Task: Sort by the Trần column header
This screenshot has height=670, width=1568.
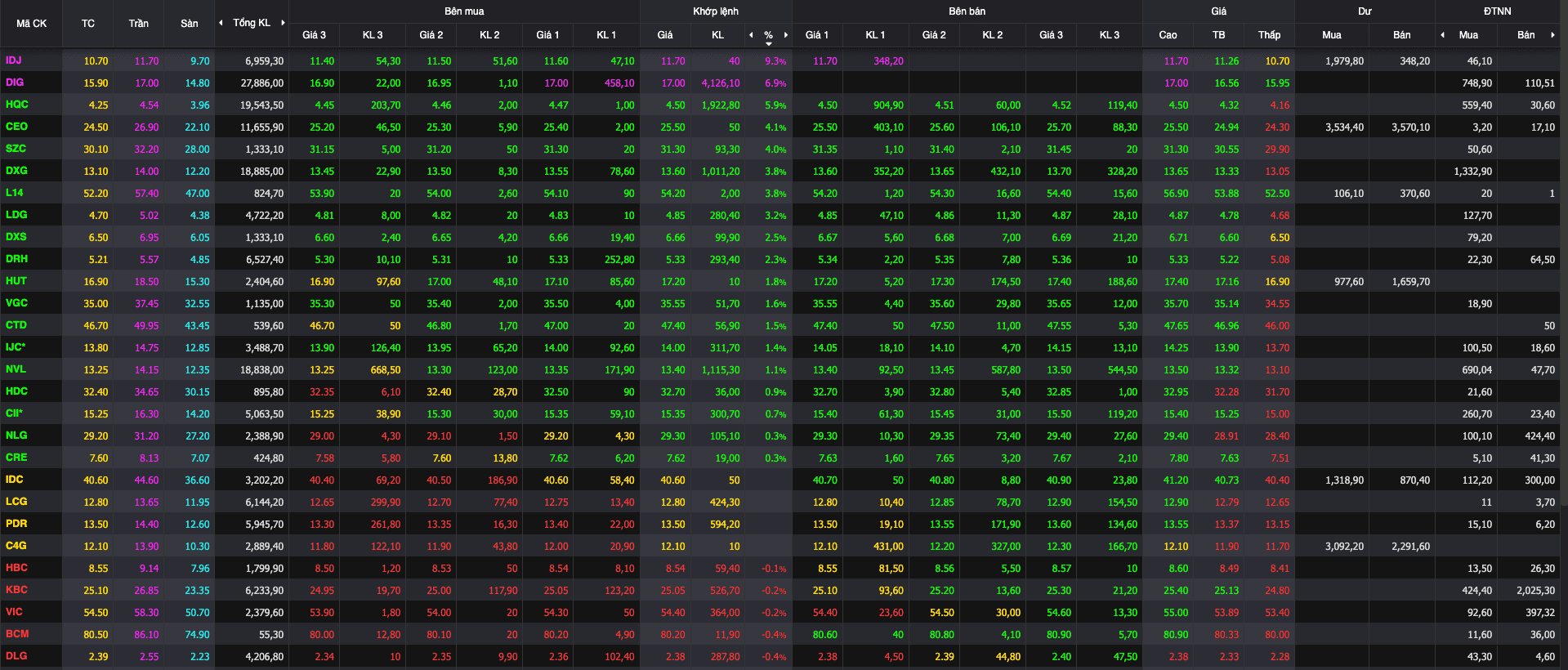Action: click(139, 24)
